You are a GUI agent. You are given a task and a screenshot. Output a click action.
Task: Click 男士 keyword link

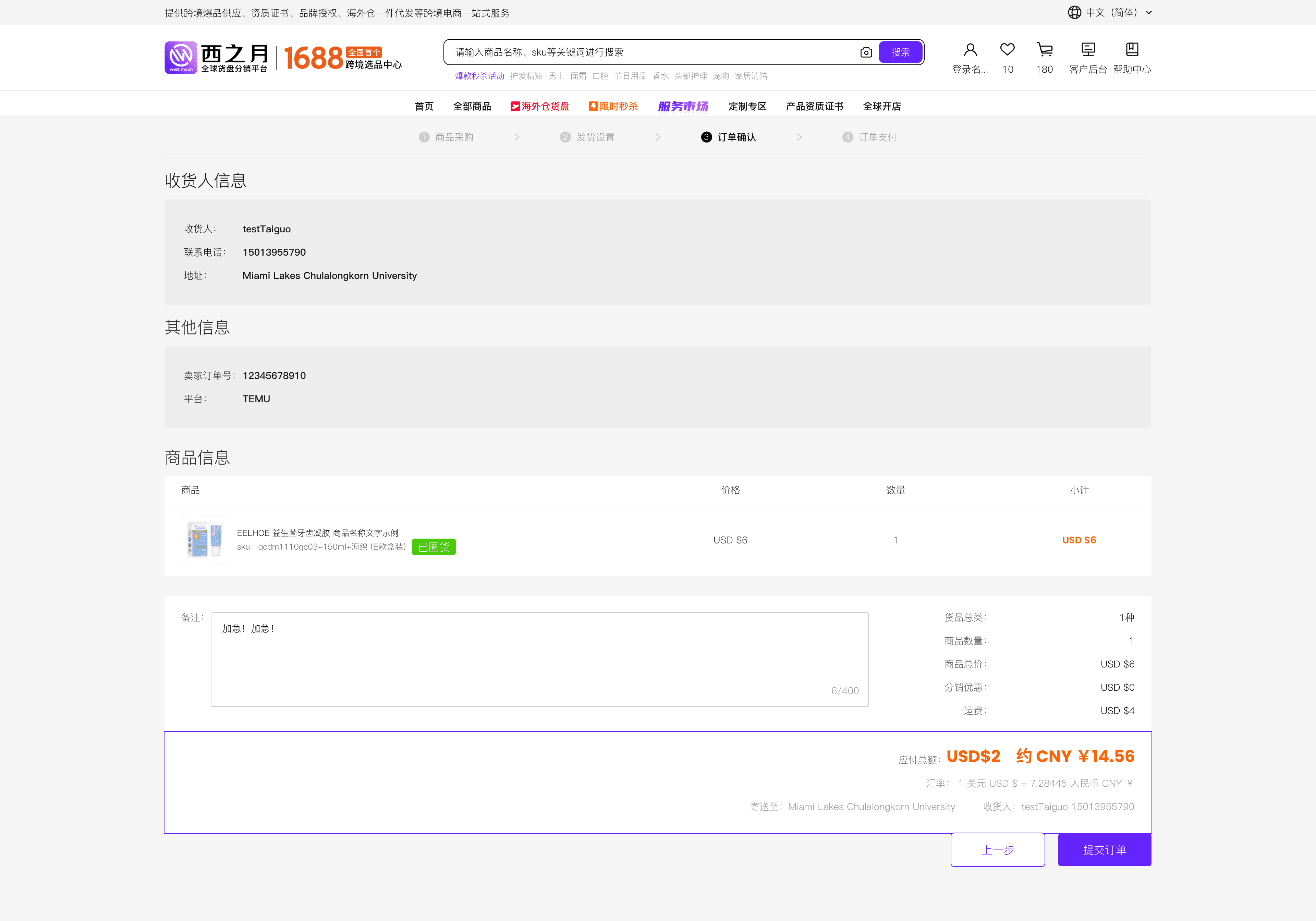pos(556,76)
